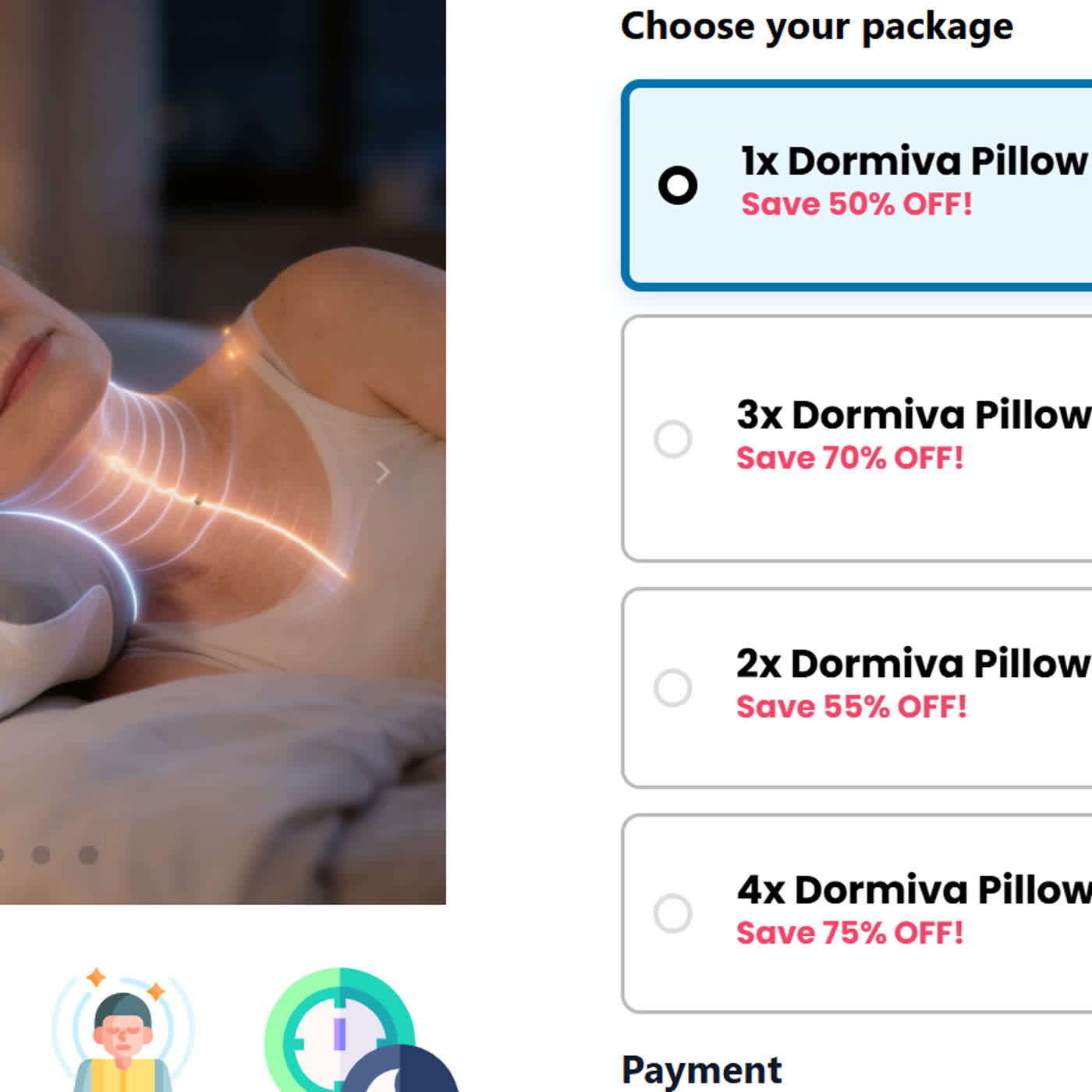Click the Save 50% OFF! label
1092x1092 pixels.
coord(856,204)
